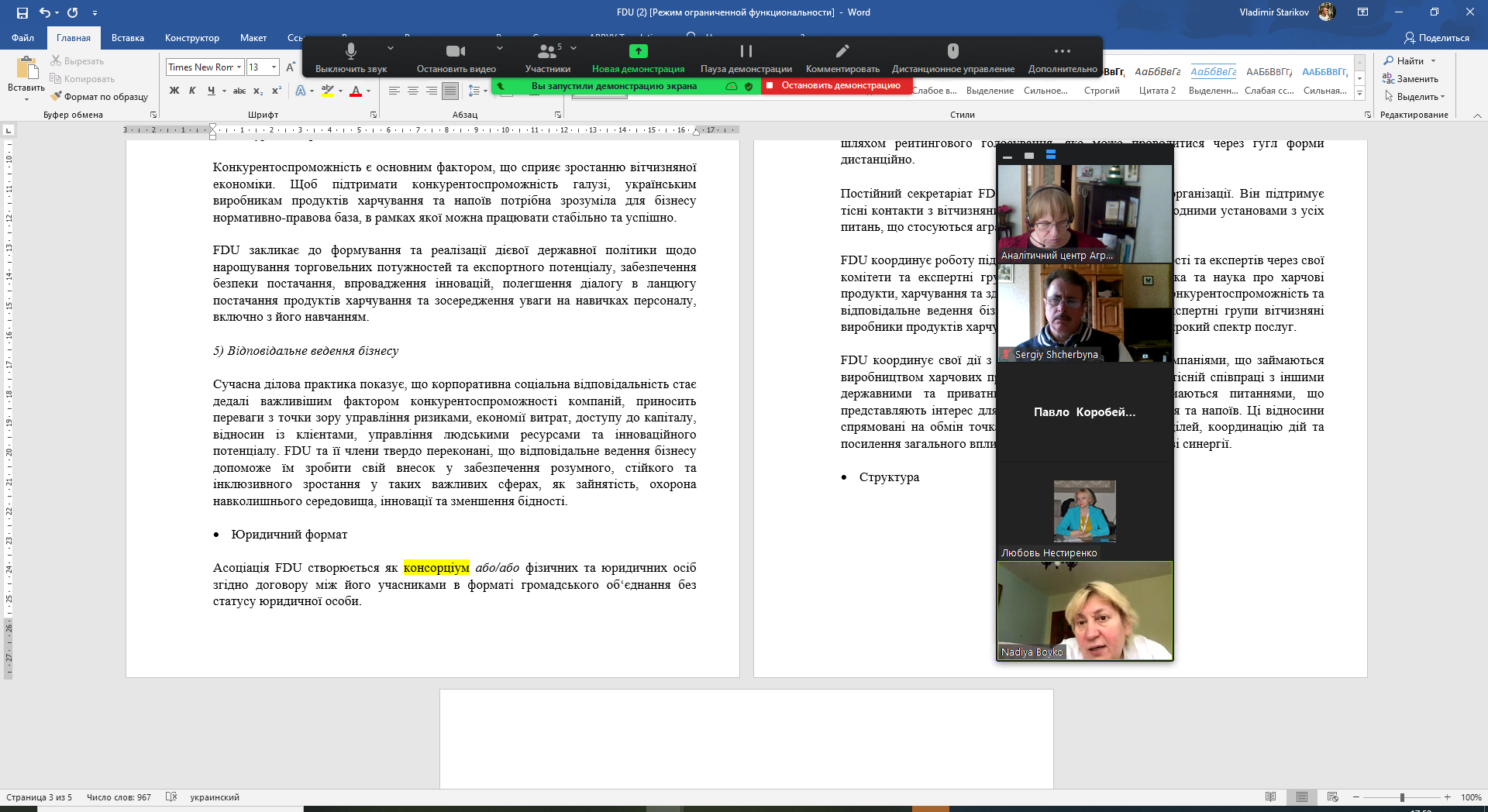Expand Styles gallery more button
The height and width of the screenshot is (812, 1488).
point(1359,94)
